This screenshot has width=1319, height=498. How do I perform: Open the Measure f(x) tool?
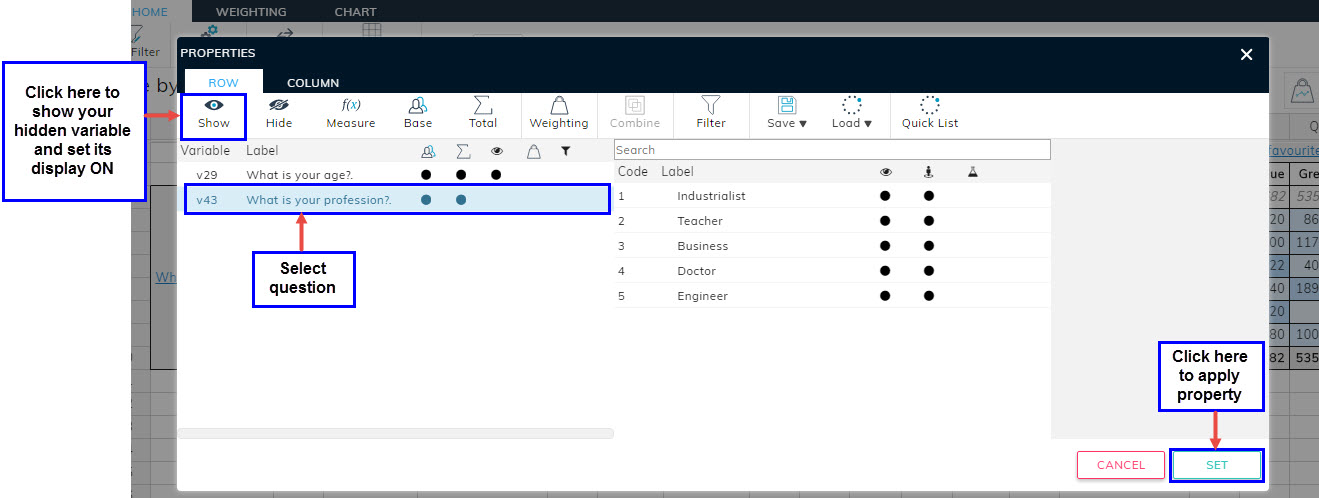tap(351, 113)
